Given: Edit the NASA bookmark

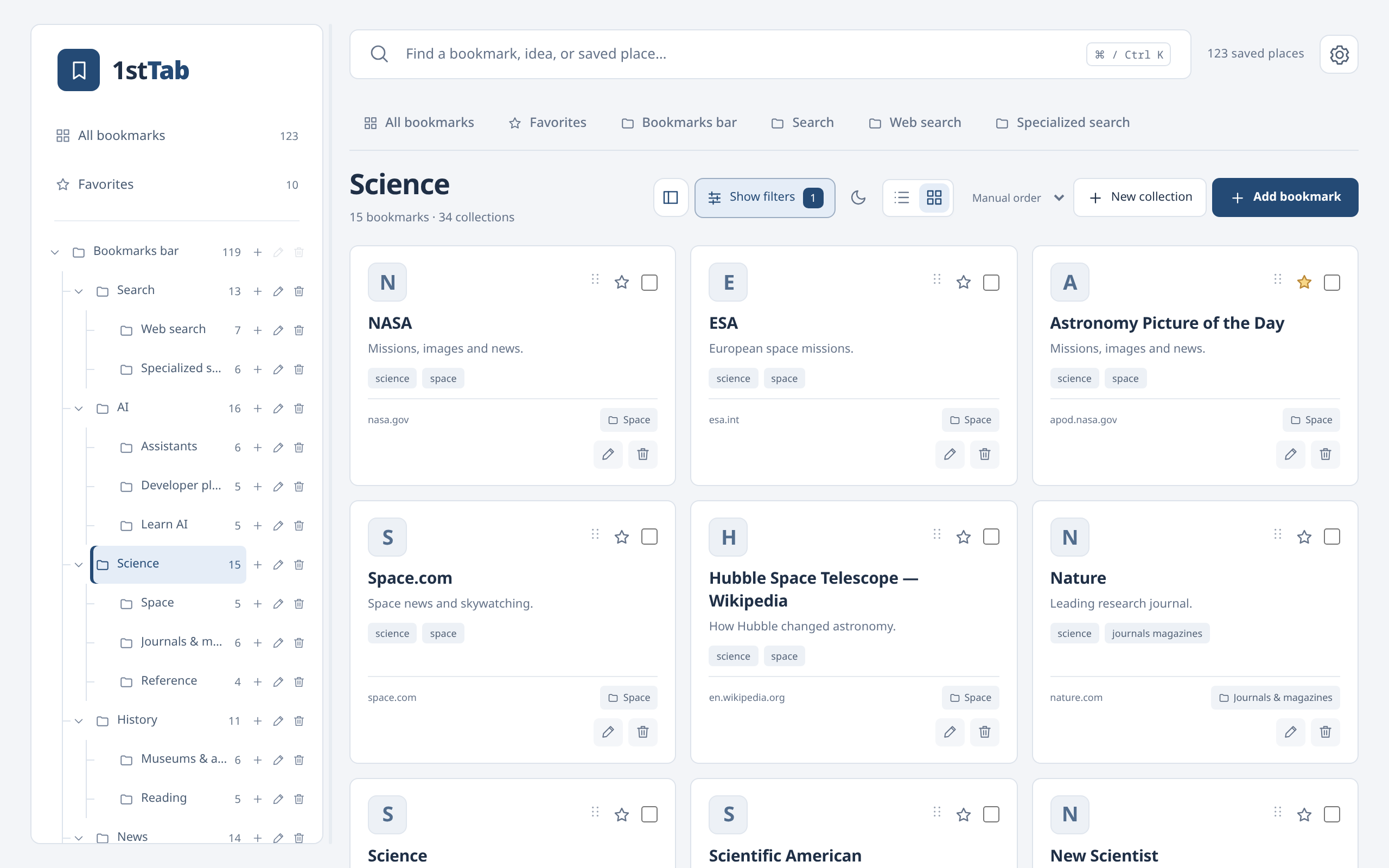Looking at the screenshot, I should click(608, 454).
